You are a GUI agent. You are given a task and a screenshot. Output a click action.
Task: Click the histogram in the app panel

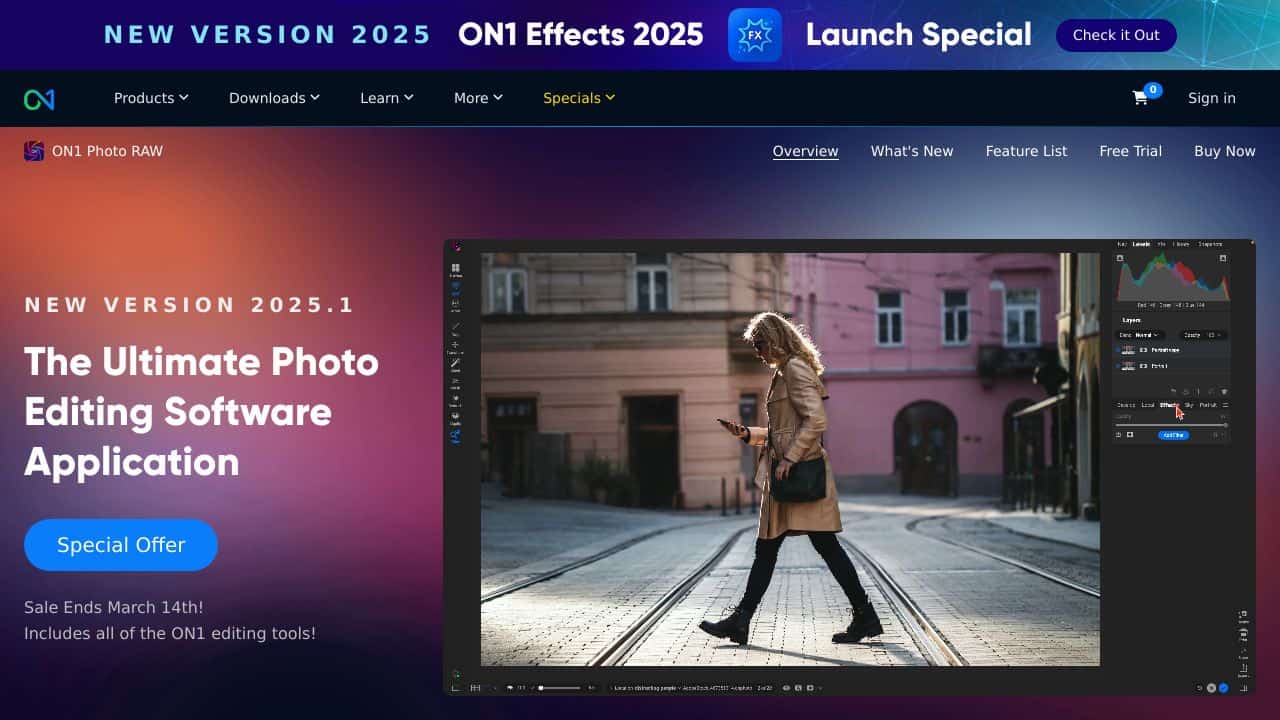tap(1173, 277)
